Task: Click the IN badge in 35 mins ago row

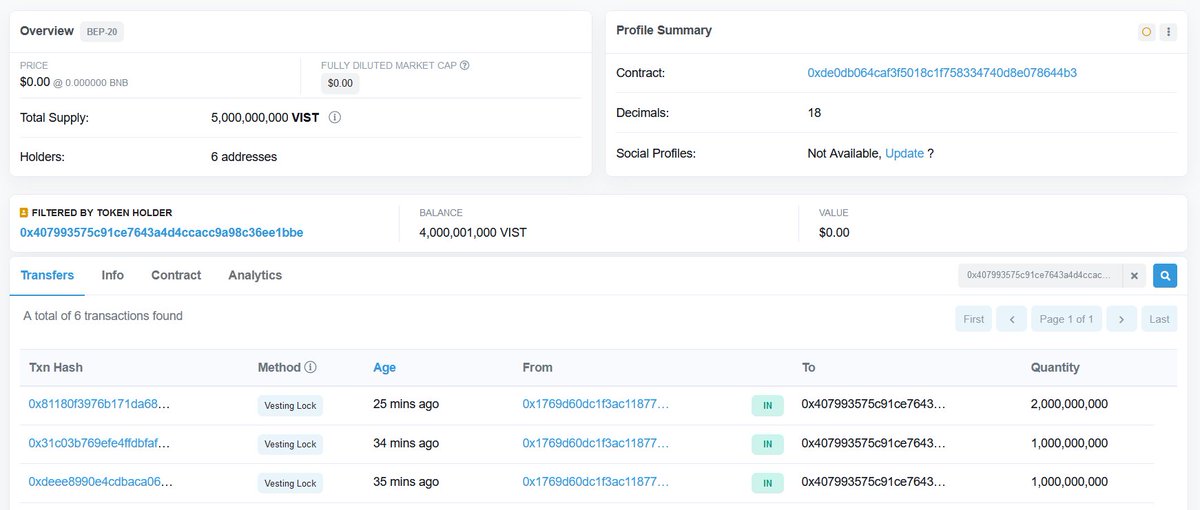Action: (767, 483)
